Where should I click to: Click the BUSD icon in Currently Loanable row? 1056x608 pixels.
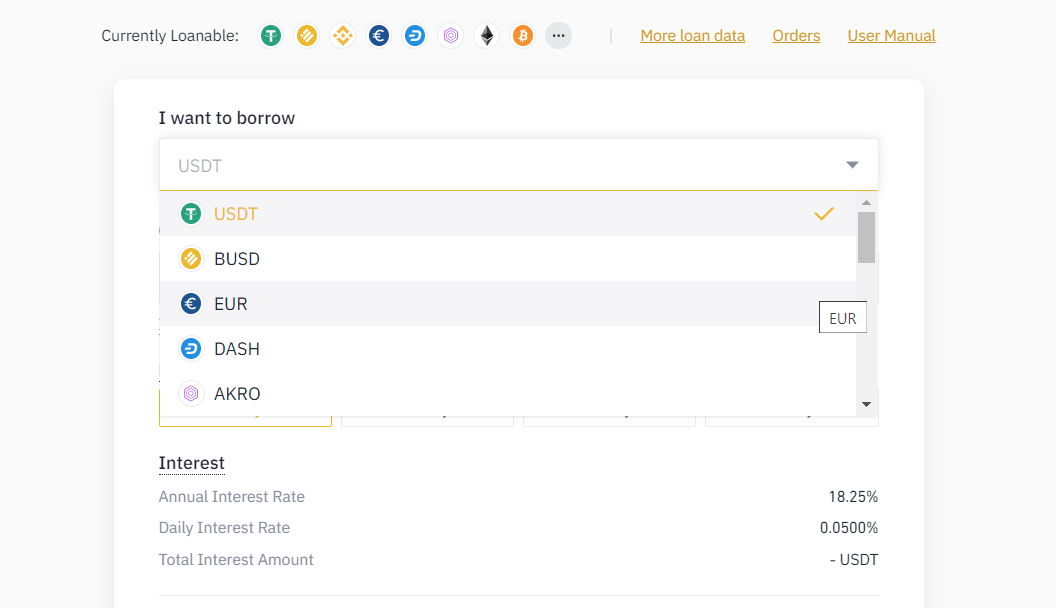[x=307, y=36]
